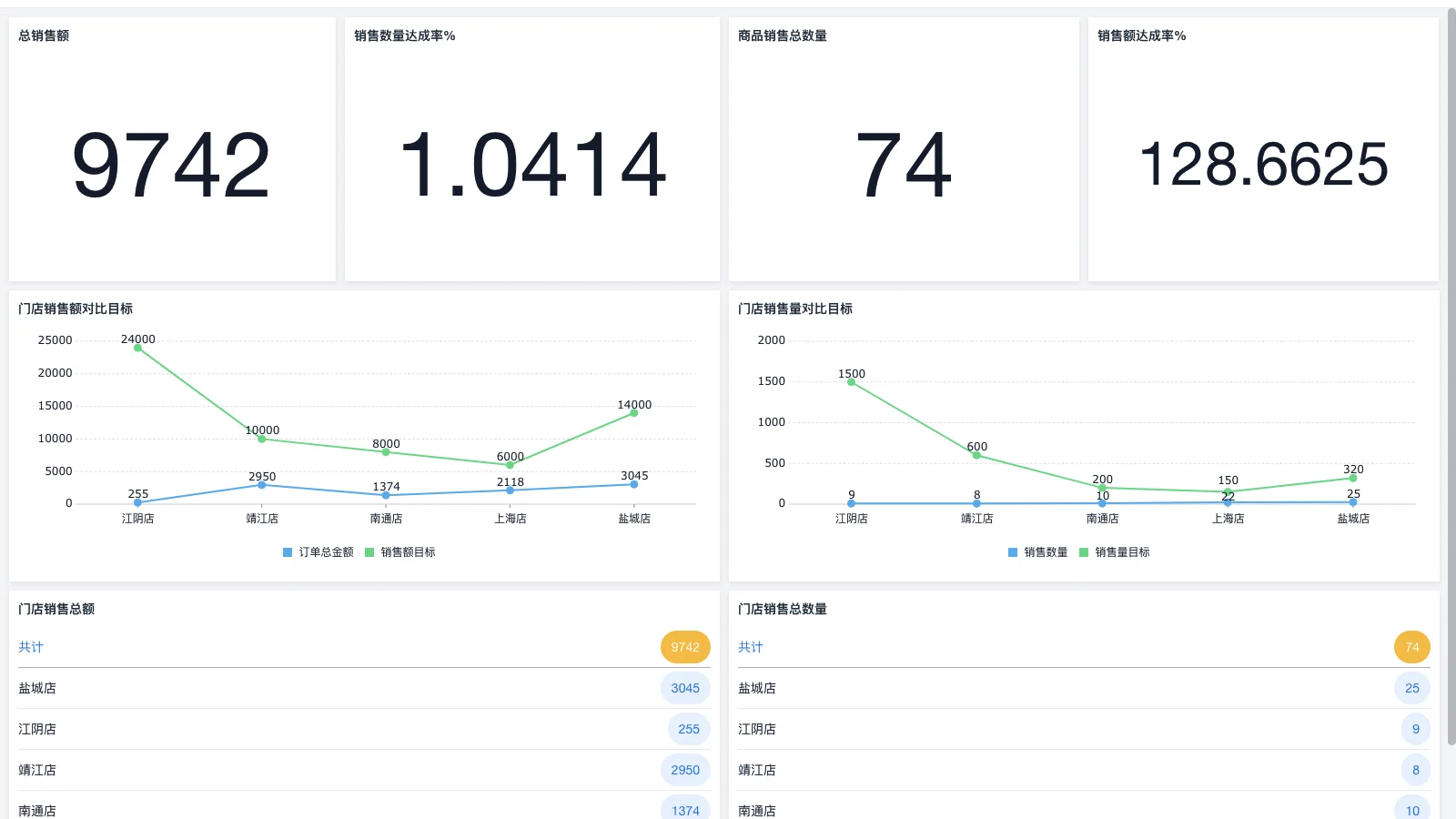The height and width of the screenshot is (819, 1456).
Task: Click the yellow 74 total badge
Action: pyautogui.click(x=1411, y=647)
